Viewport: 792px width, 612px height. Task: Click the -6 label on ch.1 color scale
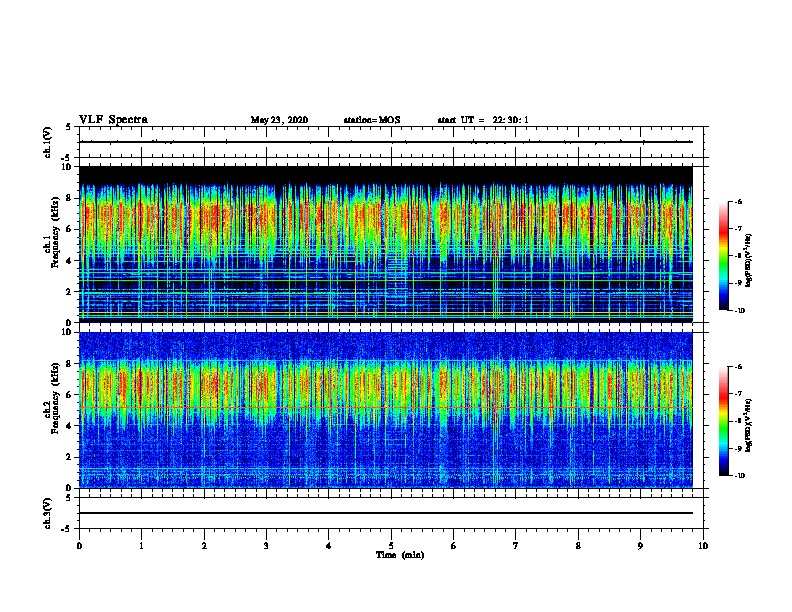pyautogui.click(x=738, y=201)
